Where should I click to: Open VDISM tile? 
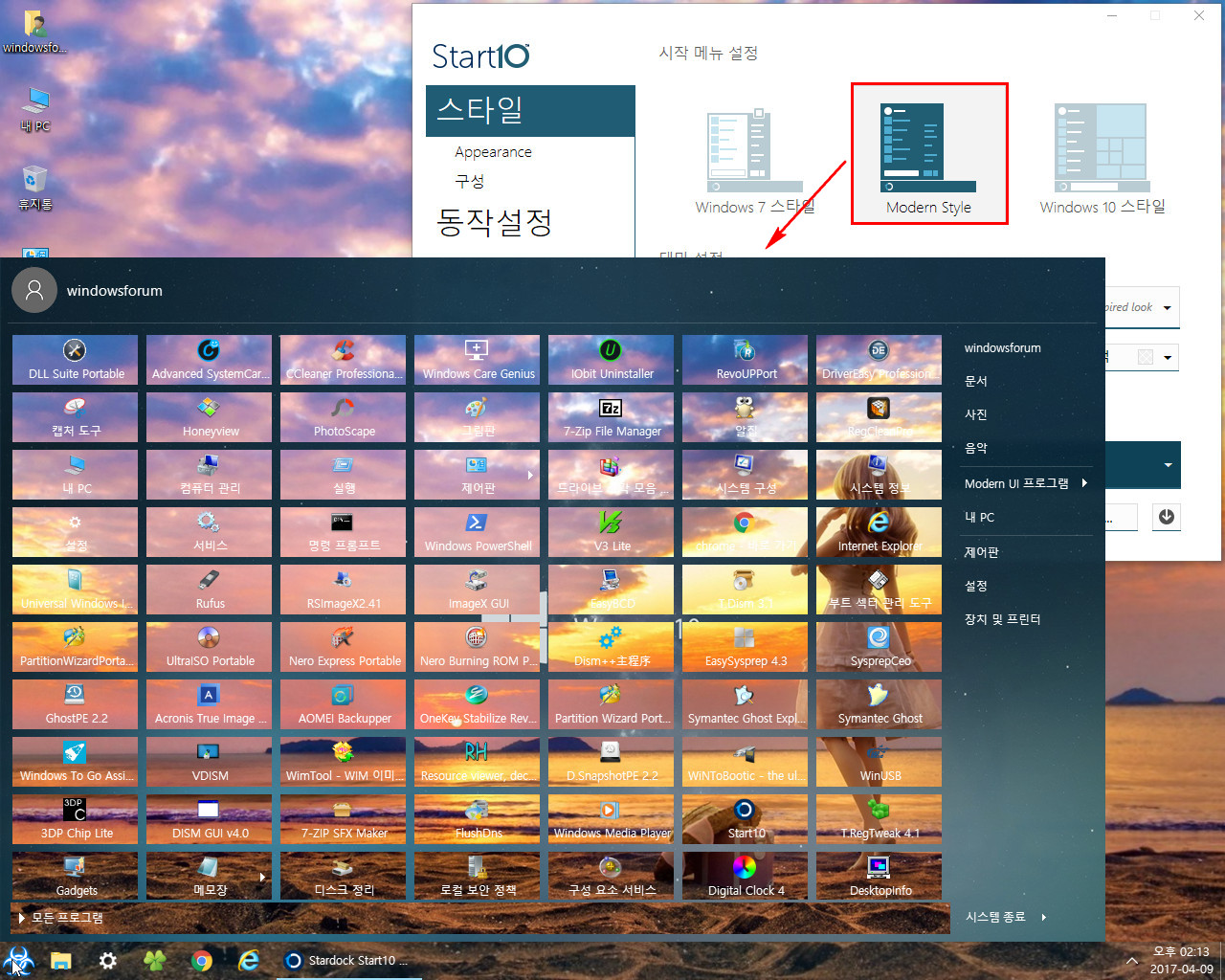210,762
